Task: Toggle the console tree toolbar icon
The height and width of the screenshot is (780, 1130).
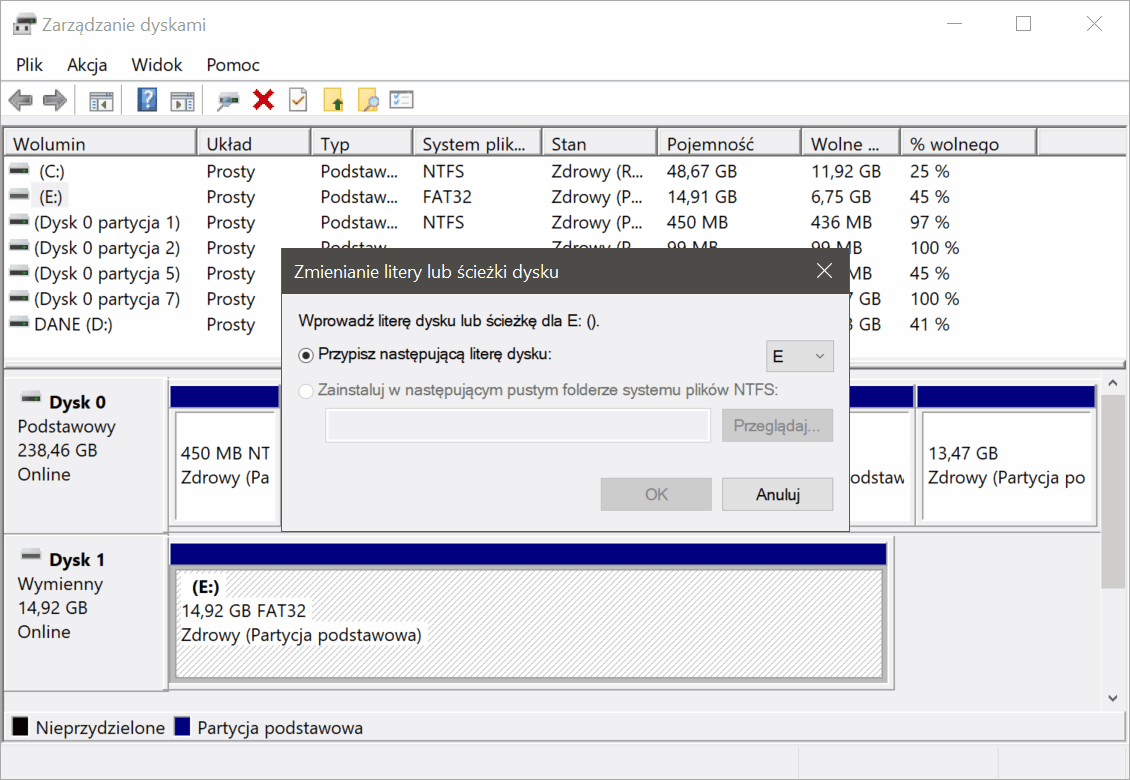Action: 101,101
